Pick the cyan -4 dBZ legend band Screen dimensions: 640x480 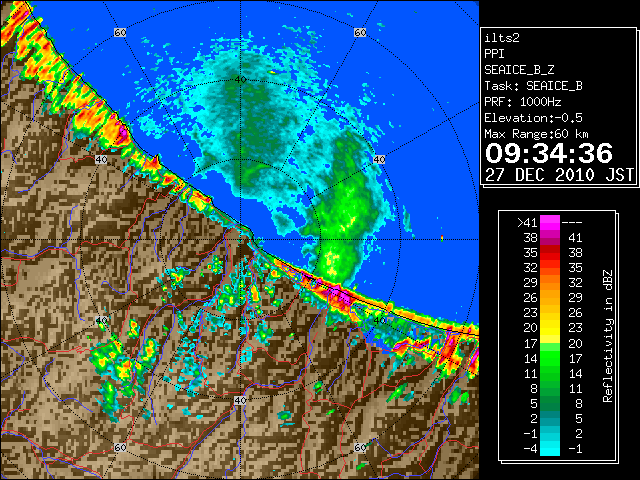click(x=550, y=448)
